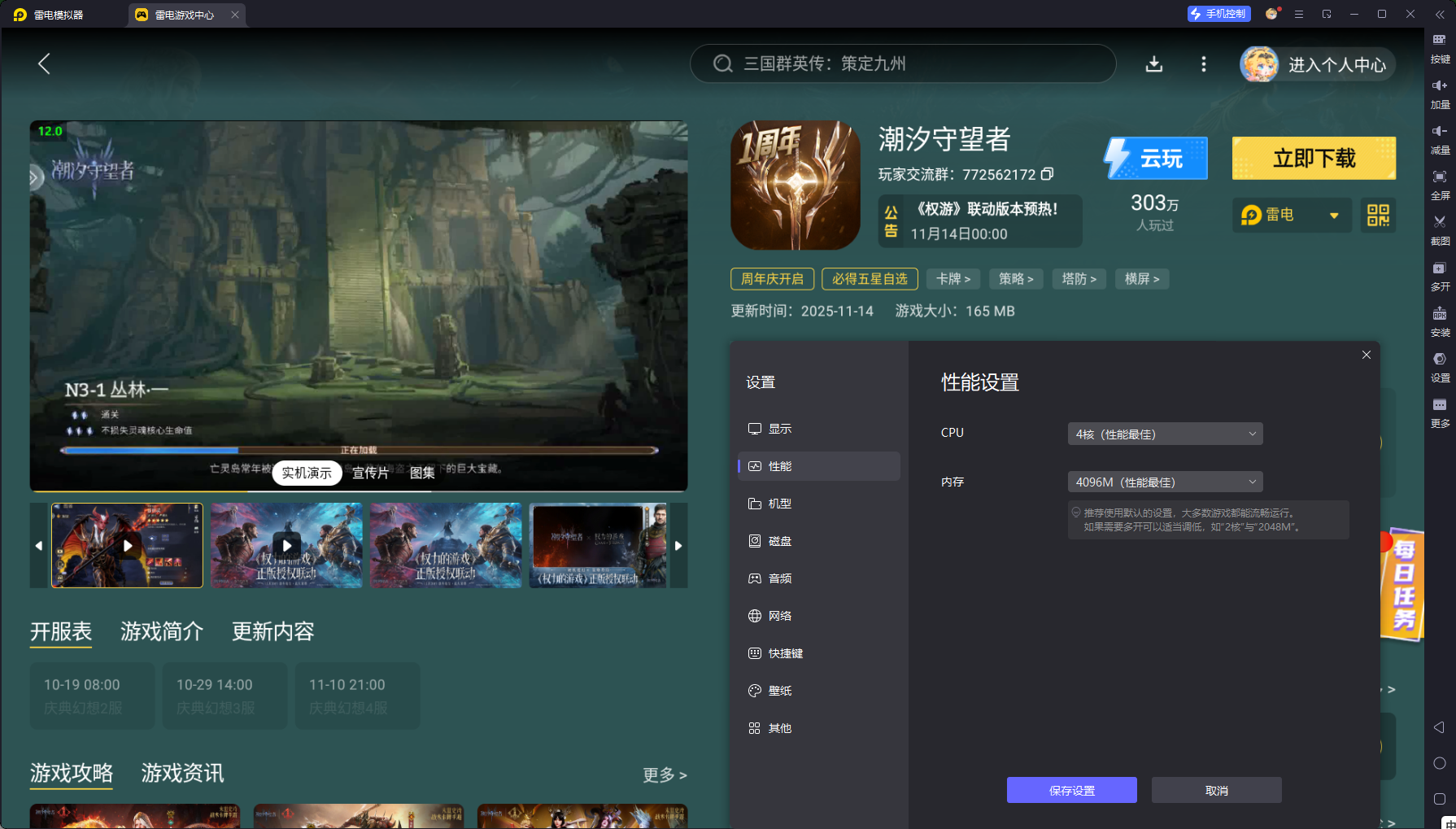Open the three-dot more options menu
This screenshot has height=829, width=1456.
point(1204,64)
